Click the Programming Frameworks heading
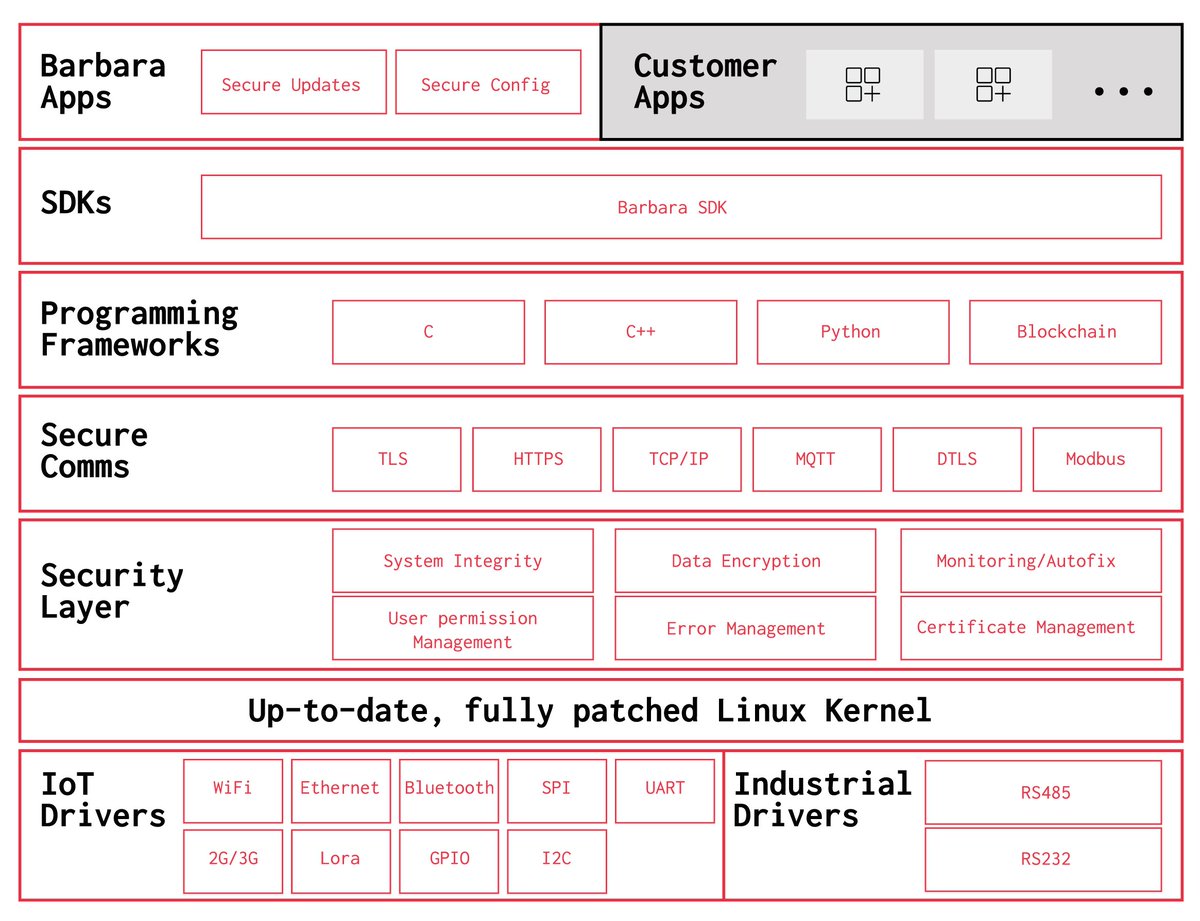Viewport: 1200px width, 921px height. [139, 329]
